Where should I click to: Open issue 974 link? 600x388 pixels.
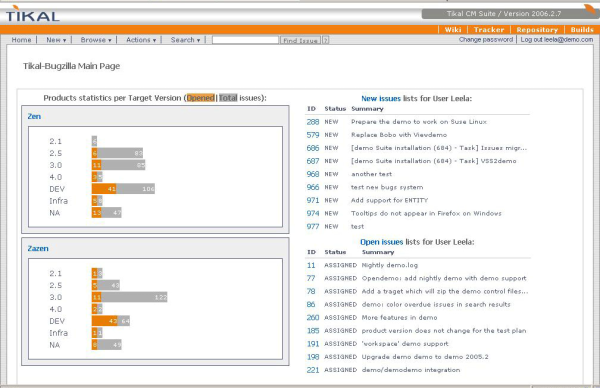point(313,213)
